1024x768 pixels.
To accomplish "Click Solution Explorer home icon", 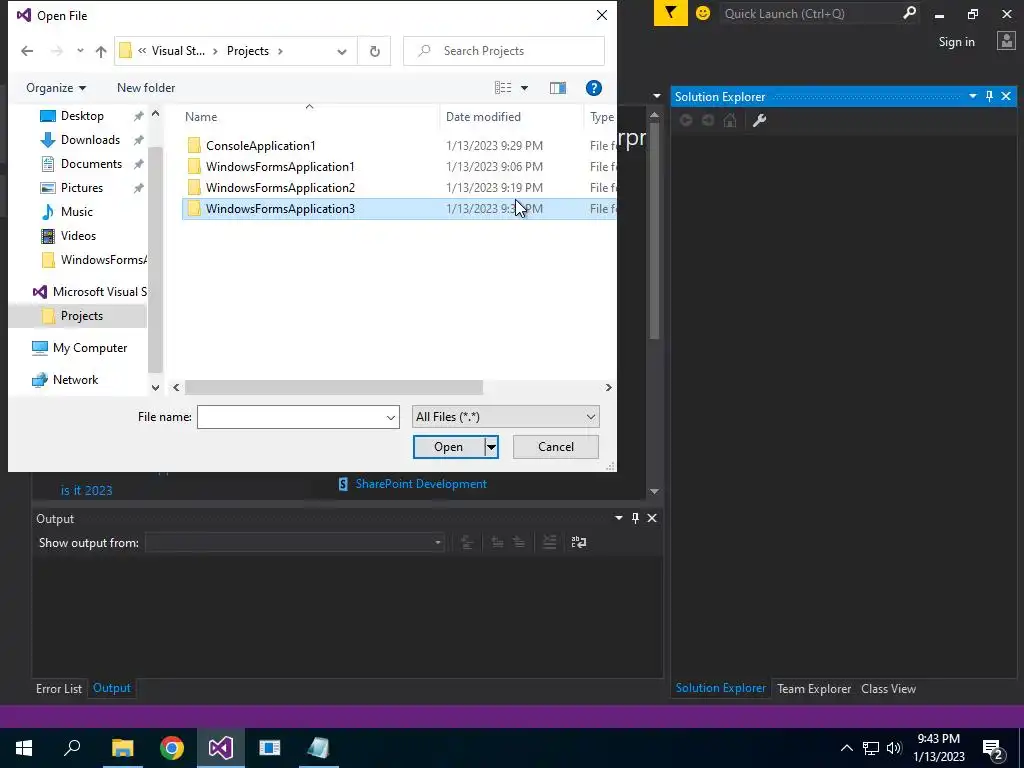I will (729, 120).
